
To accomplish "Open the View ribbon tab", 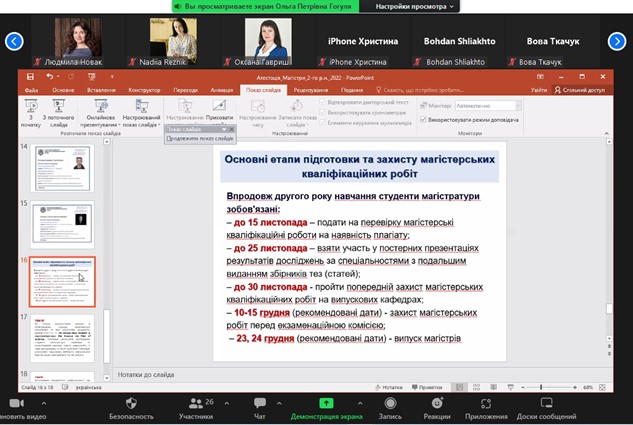I will pyautogui.click(x=352, y=90).
